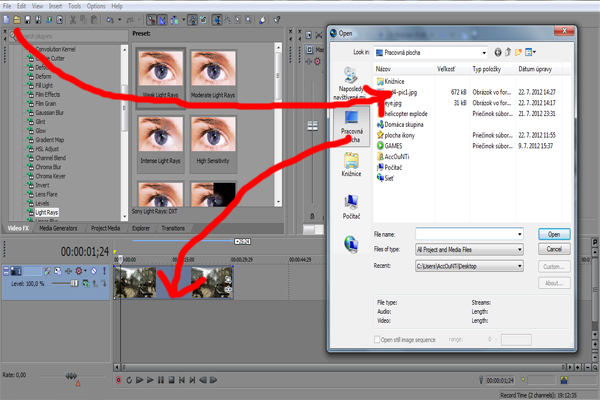
Task: Click the File name input field
Action: [466, 234]
